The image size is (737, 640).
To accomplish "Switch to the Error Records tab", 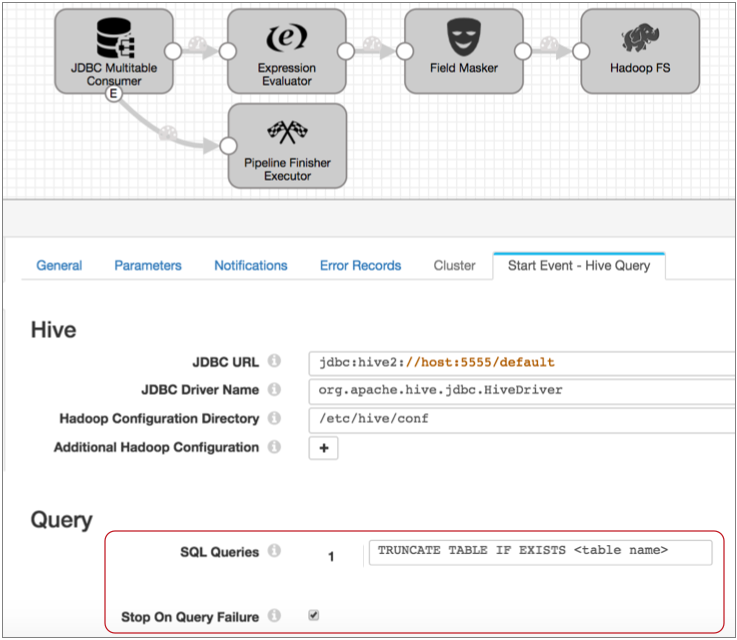I will coord(360,265).
